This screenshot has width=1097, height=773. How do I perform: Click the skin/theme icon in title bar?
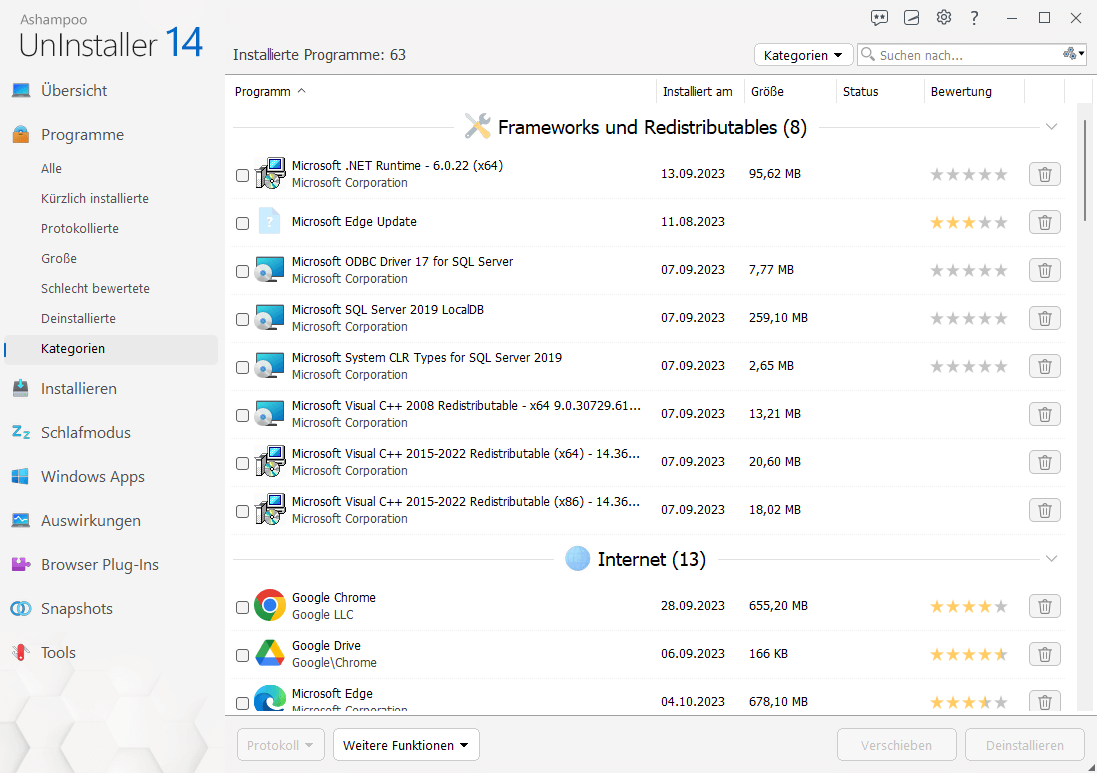point(912,18)
